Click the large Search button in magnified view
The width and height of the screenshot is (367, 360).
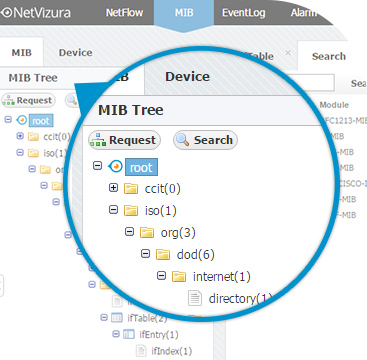[205, 140]
